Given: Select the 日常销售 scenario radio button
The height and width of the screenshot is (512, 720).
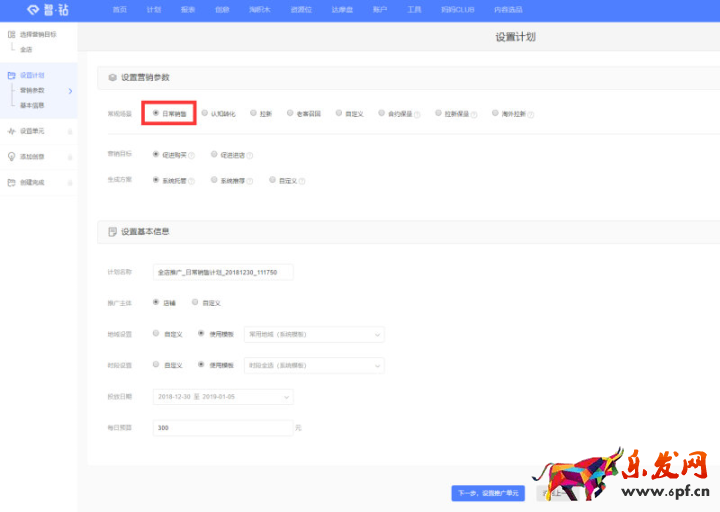Looking at the screenshot, I should (x=156, y=113).
